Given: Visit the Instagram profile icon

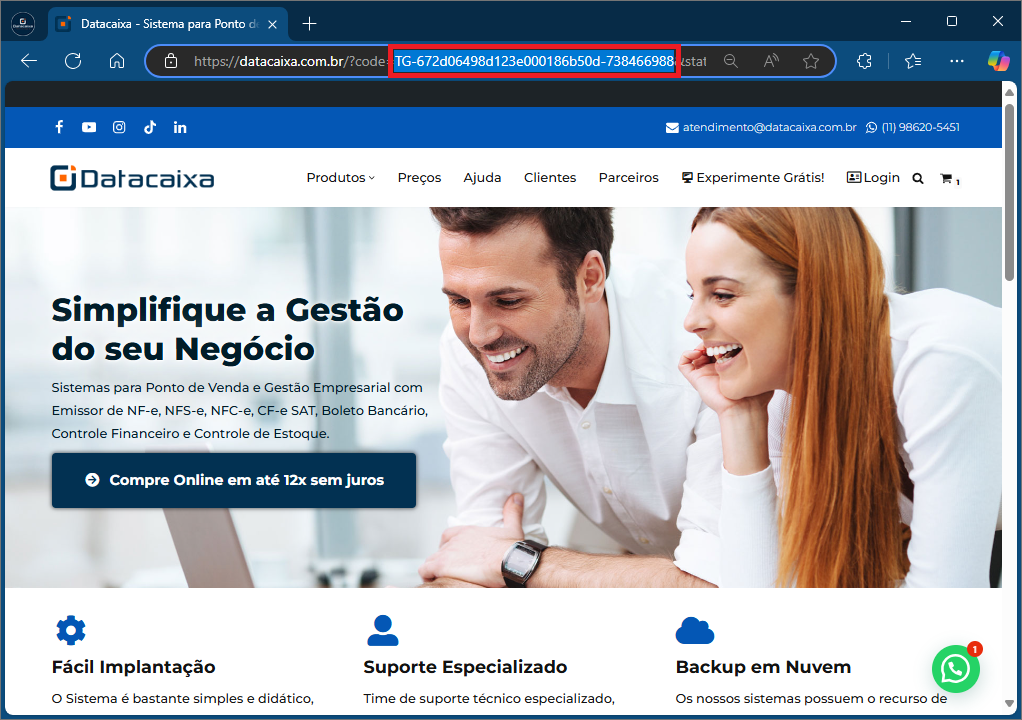Looking at the screenshot, I should coord(119,127).
